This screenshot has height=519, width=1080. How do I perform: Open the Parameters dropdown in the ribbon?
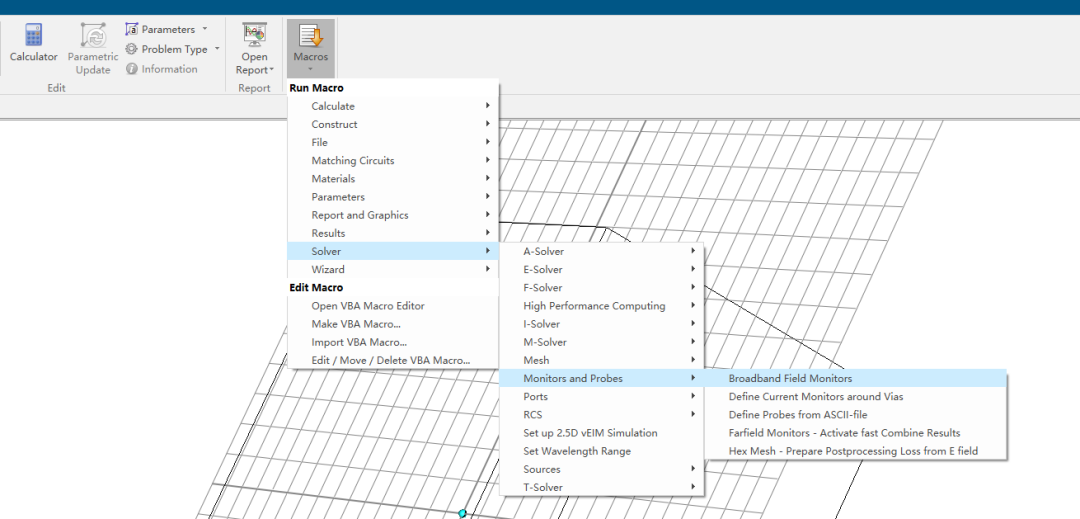[x=167, y=29]
